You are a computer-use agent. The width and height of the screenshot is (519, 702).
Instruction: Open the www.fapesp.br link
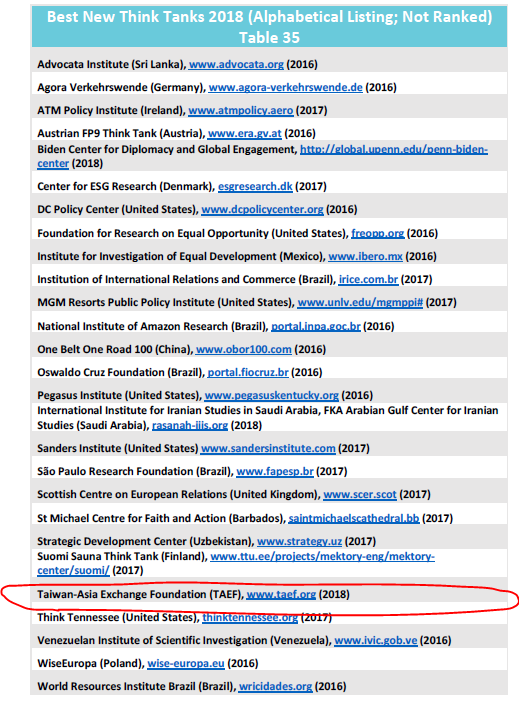275,471
